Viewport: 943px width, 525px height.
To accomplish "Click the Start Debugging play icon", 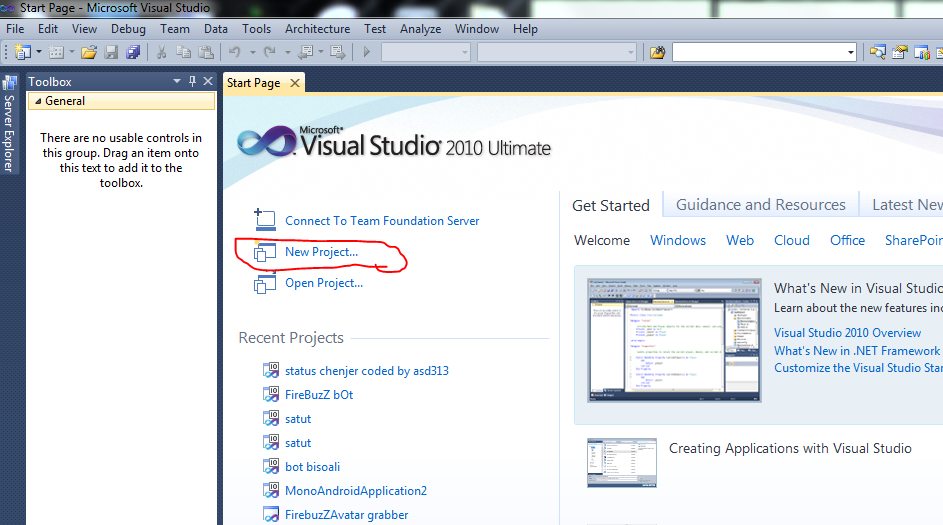I will click(367, 52).
